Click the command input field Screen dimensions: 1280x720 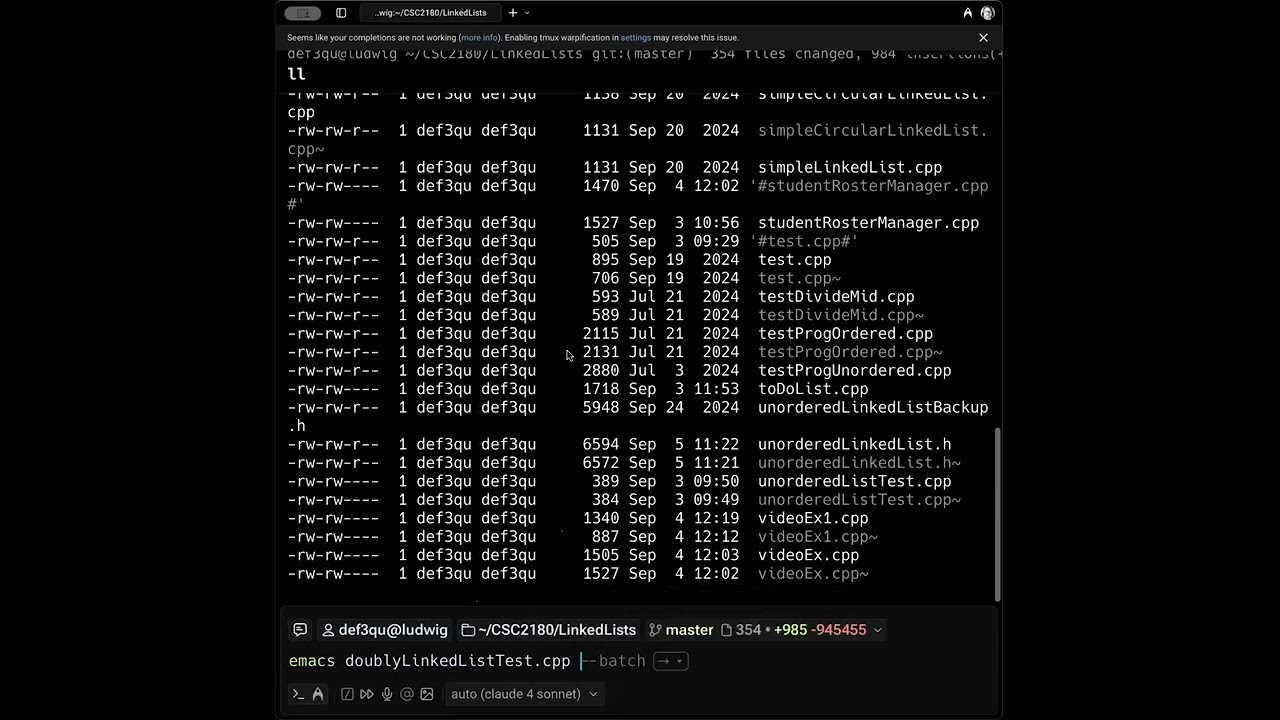[638, 661]
